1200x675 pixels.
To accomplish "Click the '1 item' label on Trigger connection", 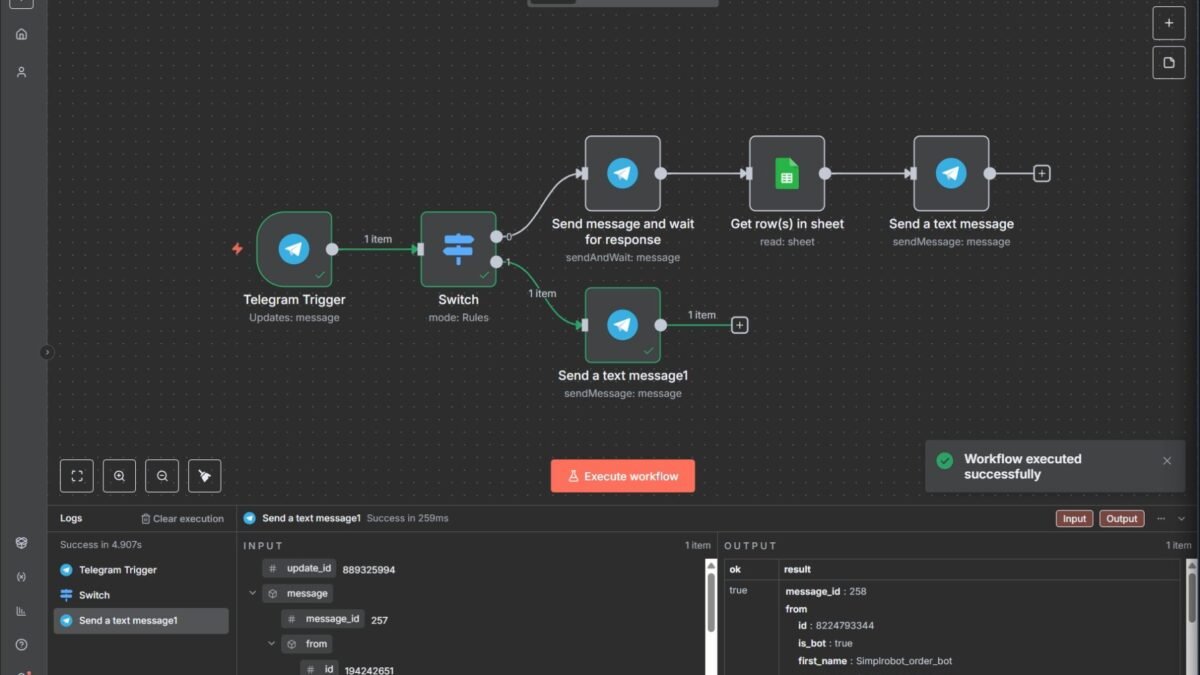I will pyautogui.click(x=378, y=239).
